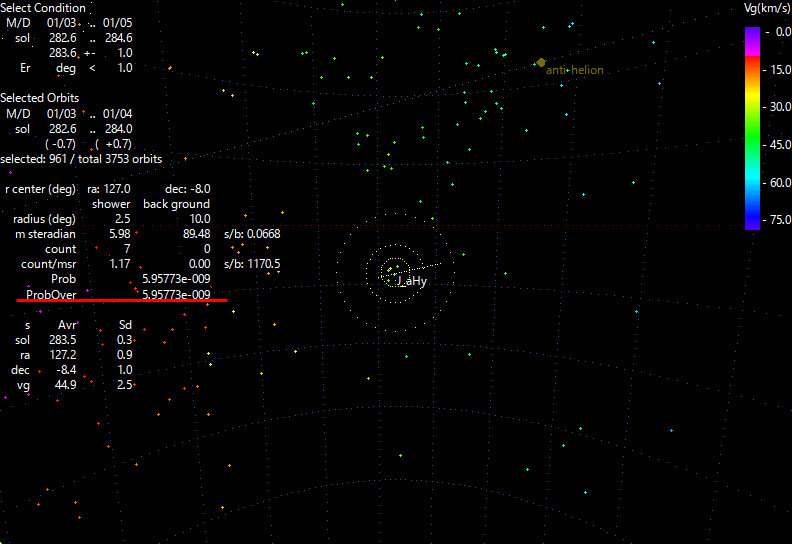Click the Select Condition heading
Image resolution: width=792 pixels, height=544 pixels.
tap(43, 8)
